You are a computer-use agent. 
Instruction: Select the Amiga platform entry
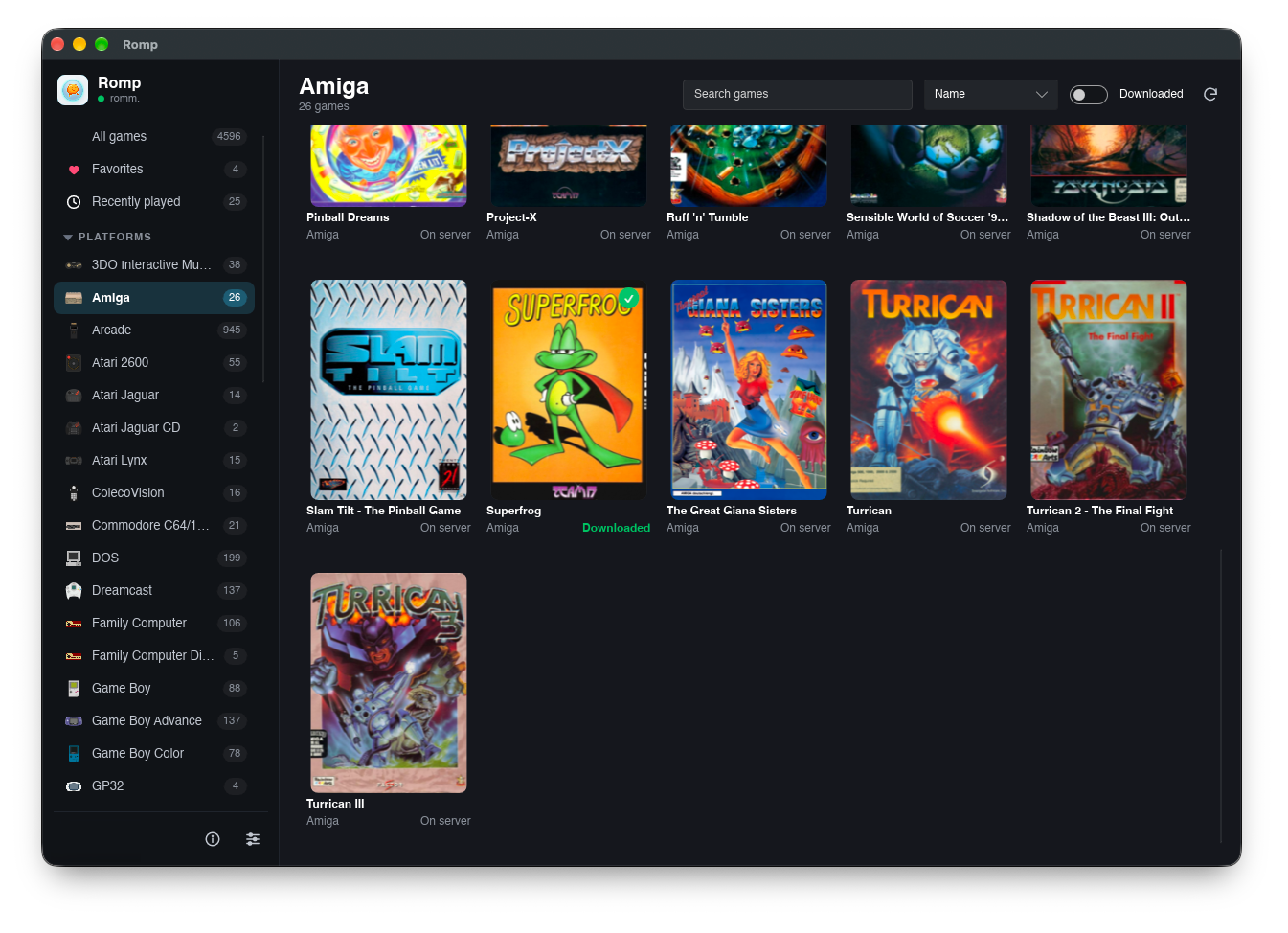click(154, 298)
